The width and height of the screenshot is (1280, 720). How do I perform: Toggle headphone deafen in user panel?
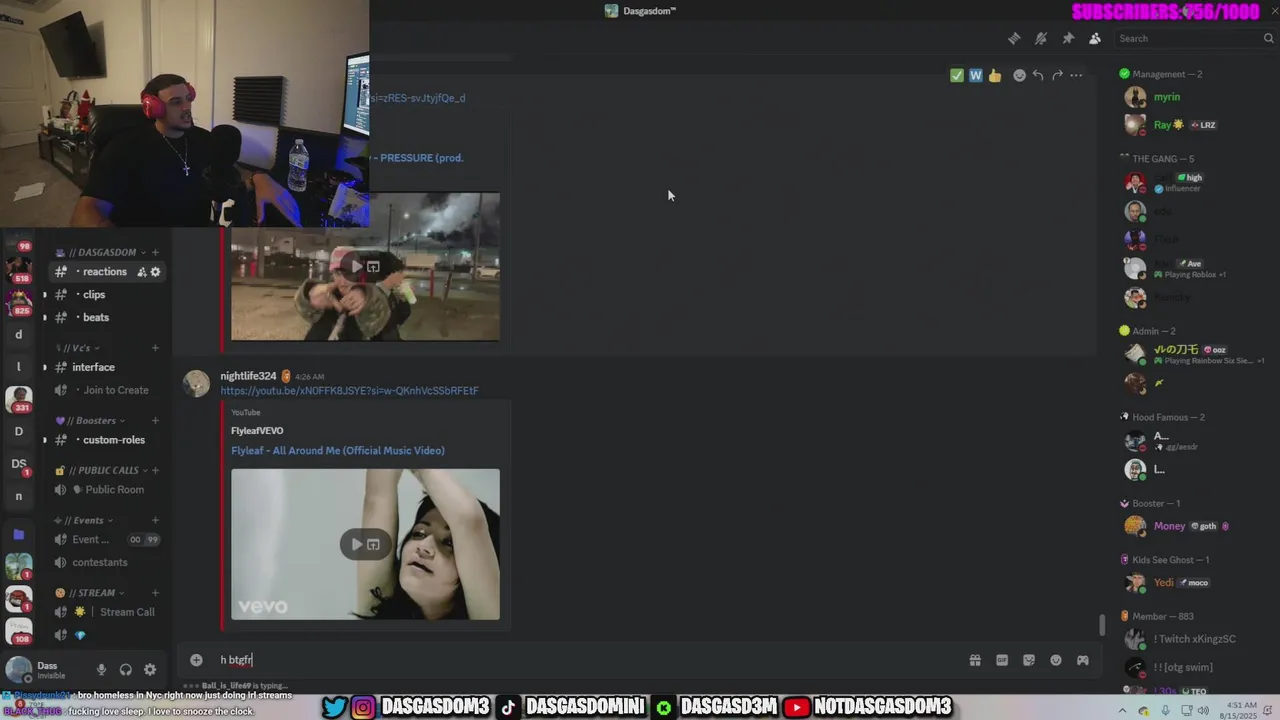tap(125, 670)
